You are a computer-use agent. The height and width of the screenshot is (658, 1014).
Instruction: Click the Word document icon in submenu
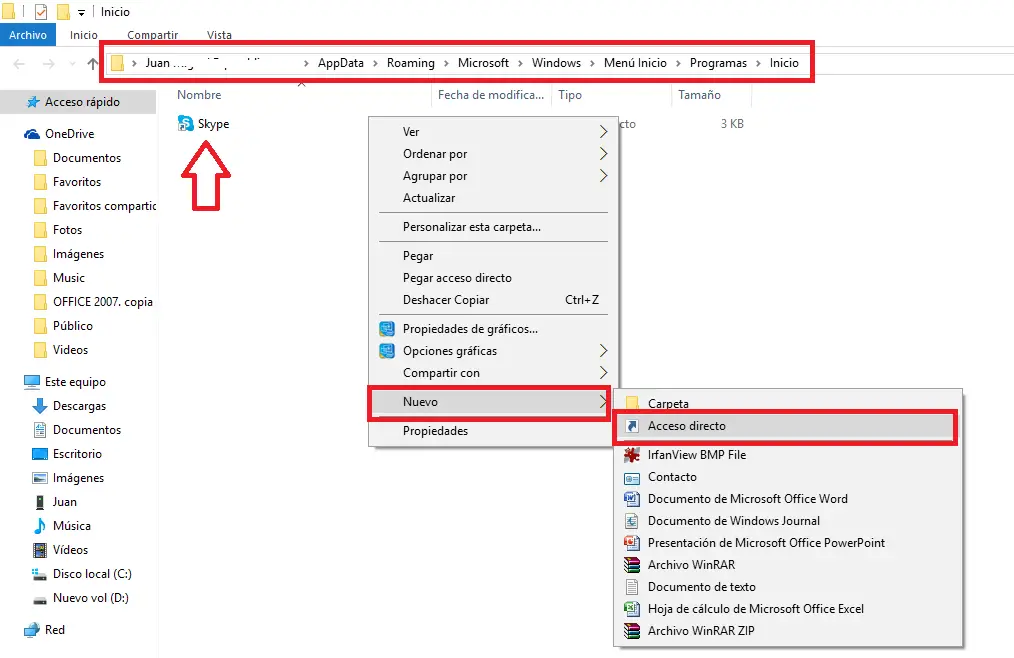click(x=632, y=499)
